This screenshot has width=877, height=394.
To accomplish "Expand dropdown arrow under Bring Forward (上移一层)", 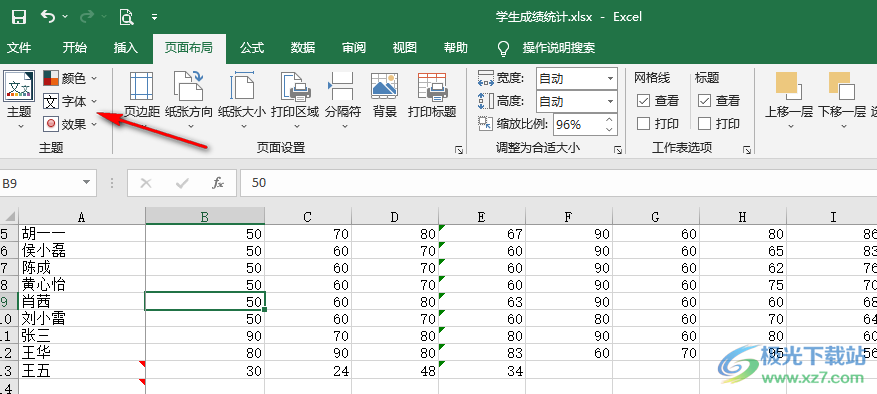I will pyautogui.click(x=790, y=126).
